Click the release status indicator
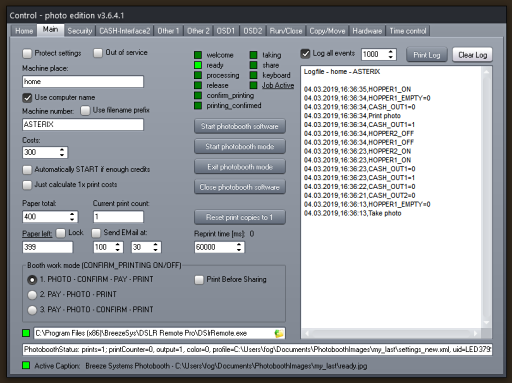 click(198, 85)
